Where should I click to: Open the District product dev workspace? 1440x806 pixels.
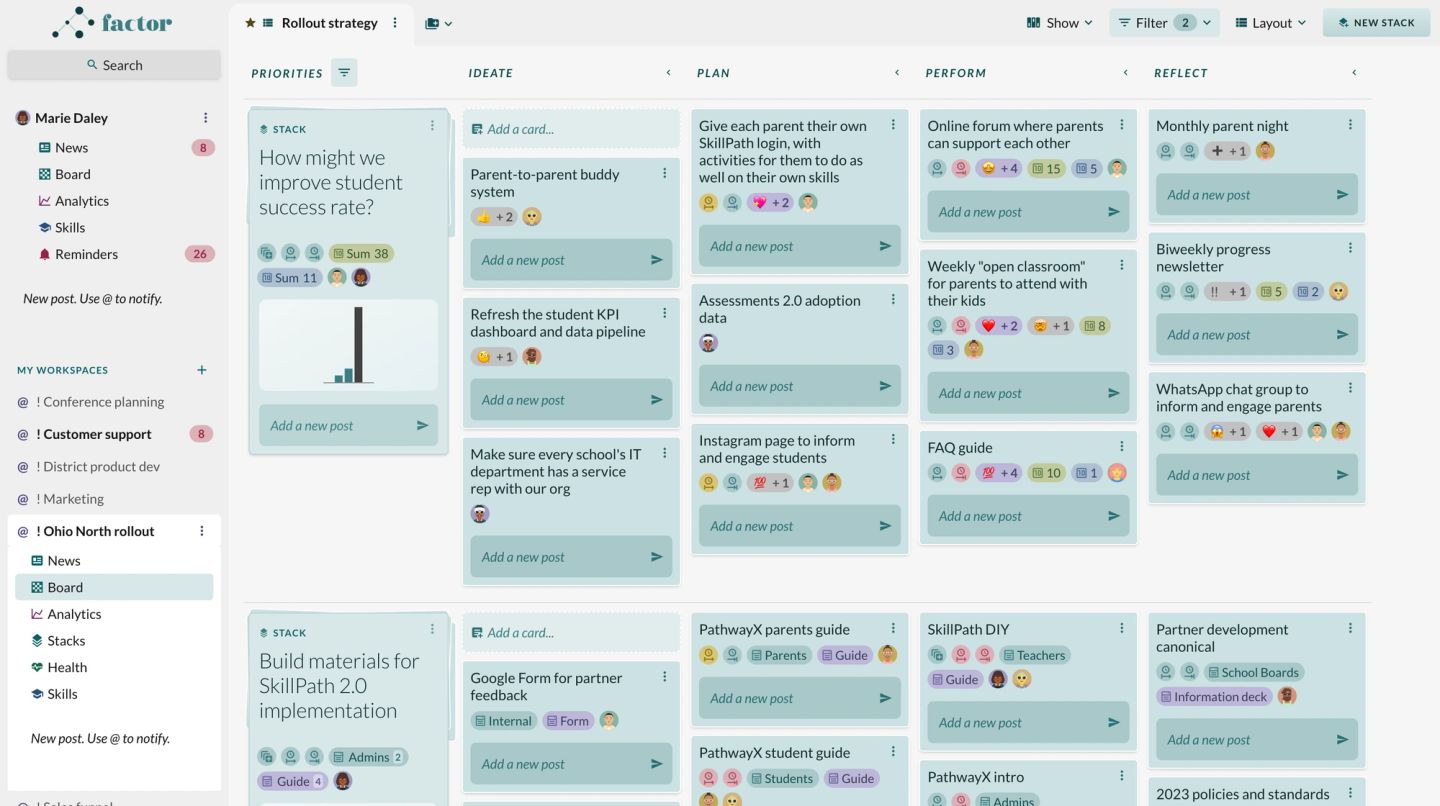(98, 467)
